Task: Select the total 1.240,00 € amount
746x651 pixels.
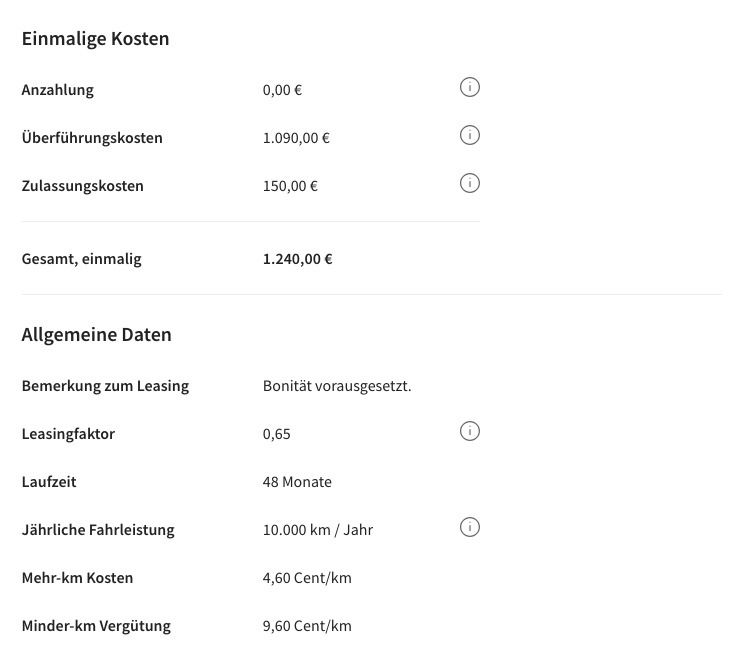Action: 297,259
